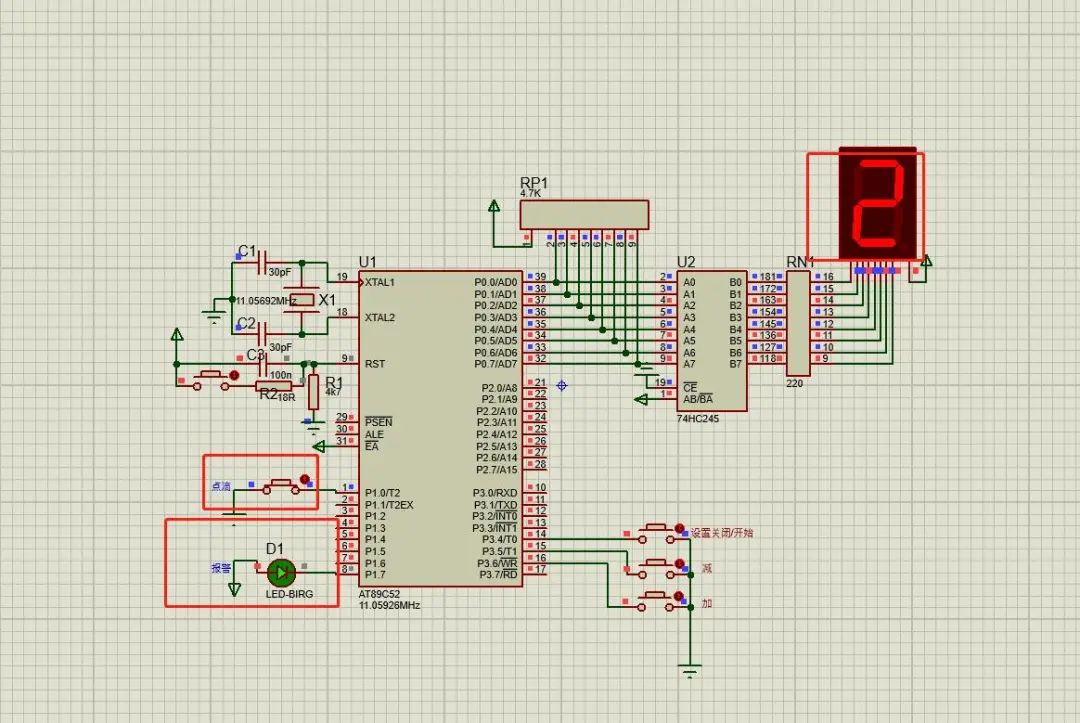Toggle the reset push button near R2
The height and width of the screenshot is (723, 1080).
point(211,375)
